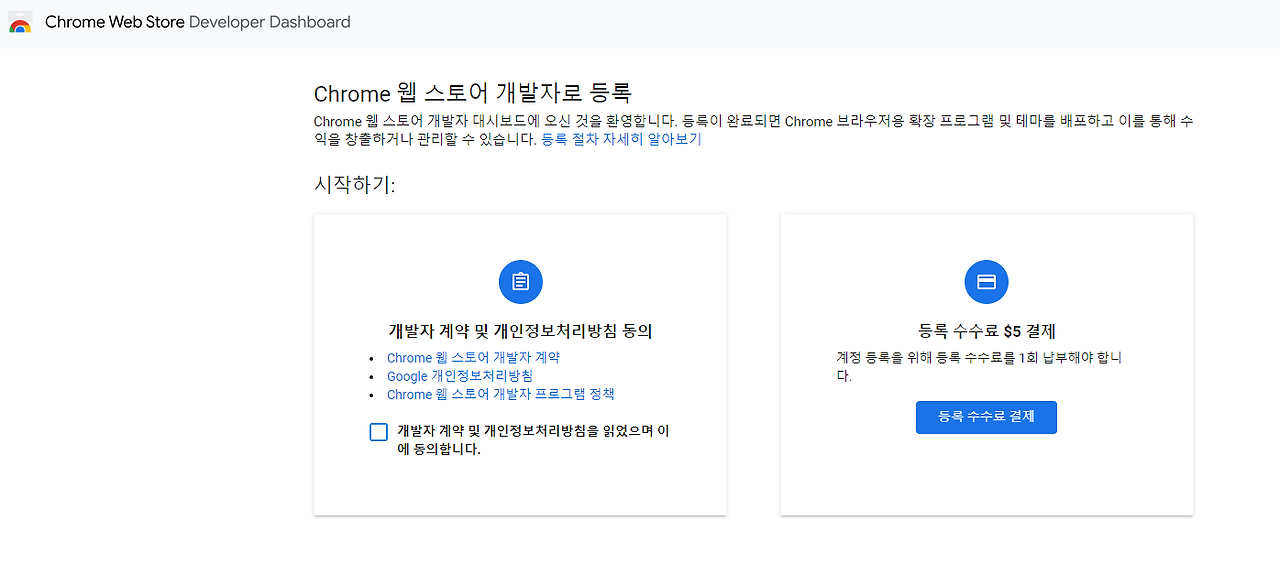Open the 등록 절차 자세히 알아보기 link

tap(621, 140)
